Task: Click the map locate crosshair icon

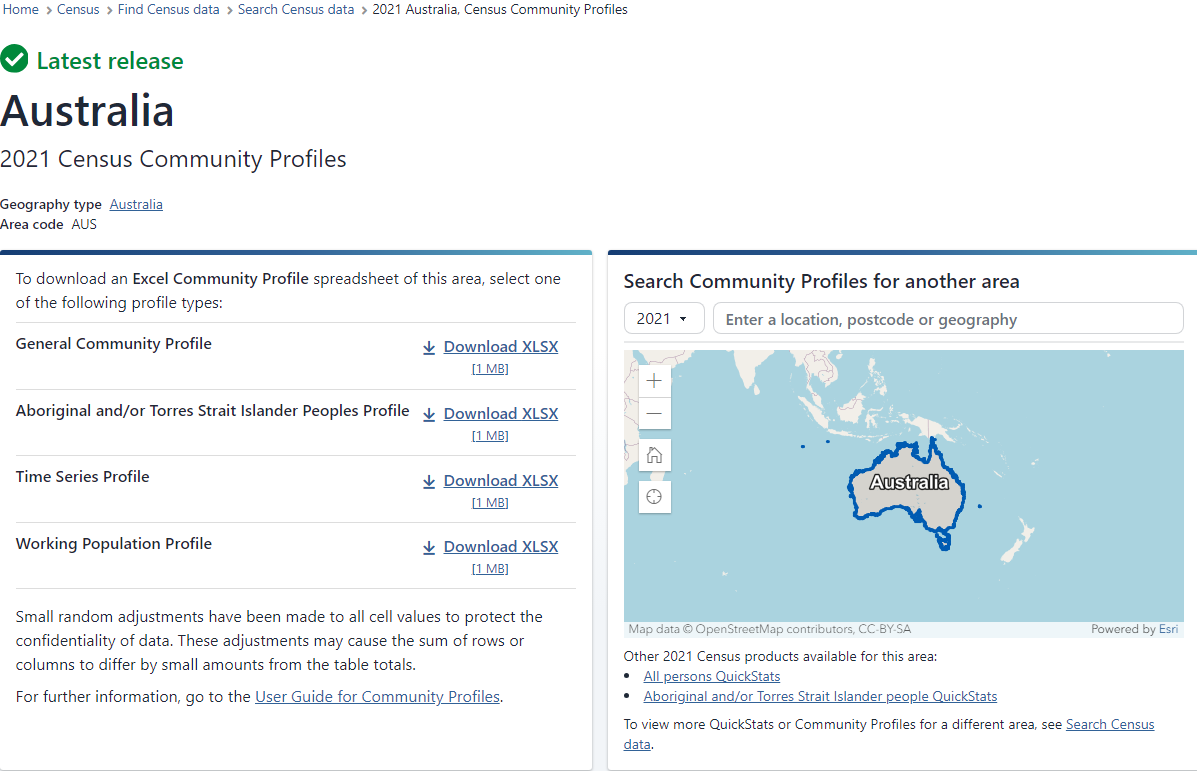Action: [654, 497]
